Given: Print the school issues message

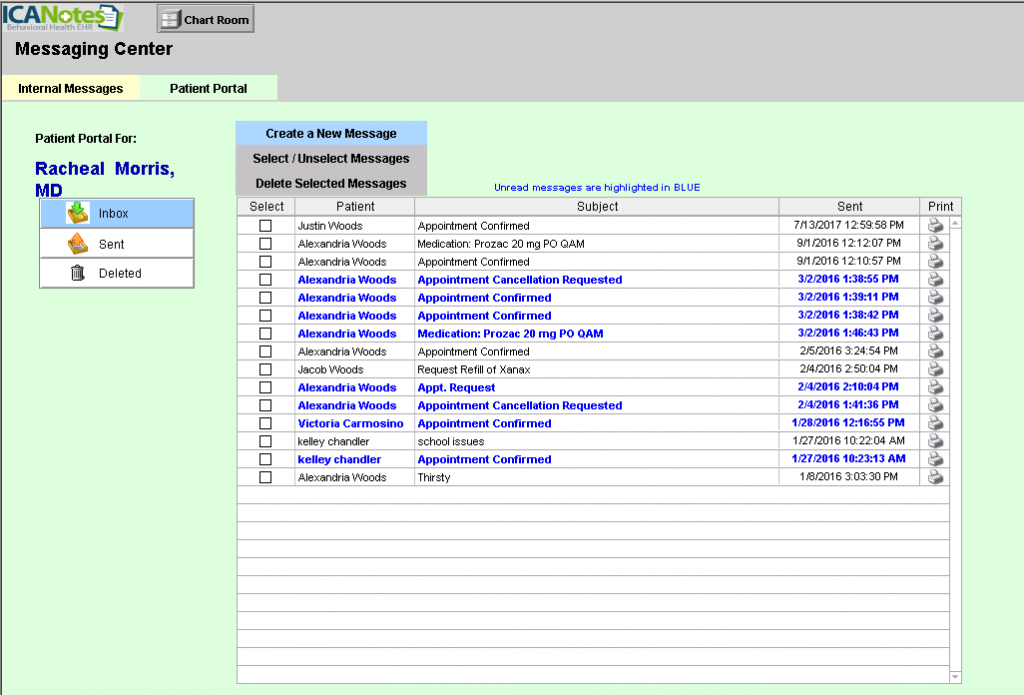Looking at the screenshot, I should [x=936, y=442].
